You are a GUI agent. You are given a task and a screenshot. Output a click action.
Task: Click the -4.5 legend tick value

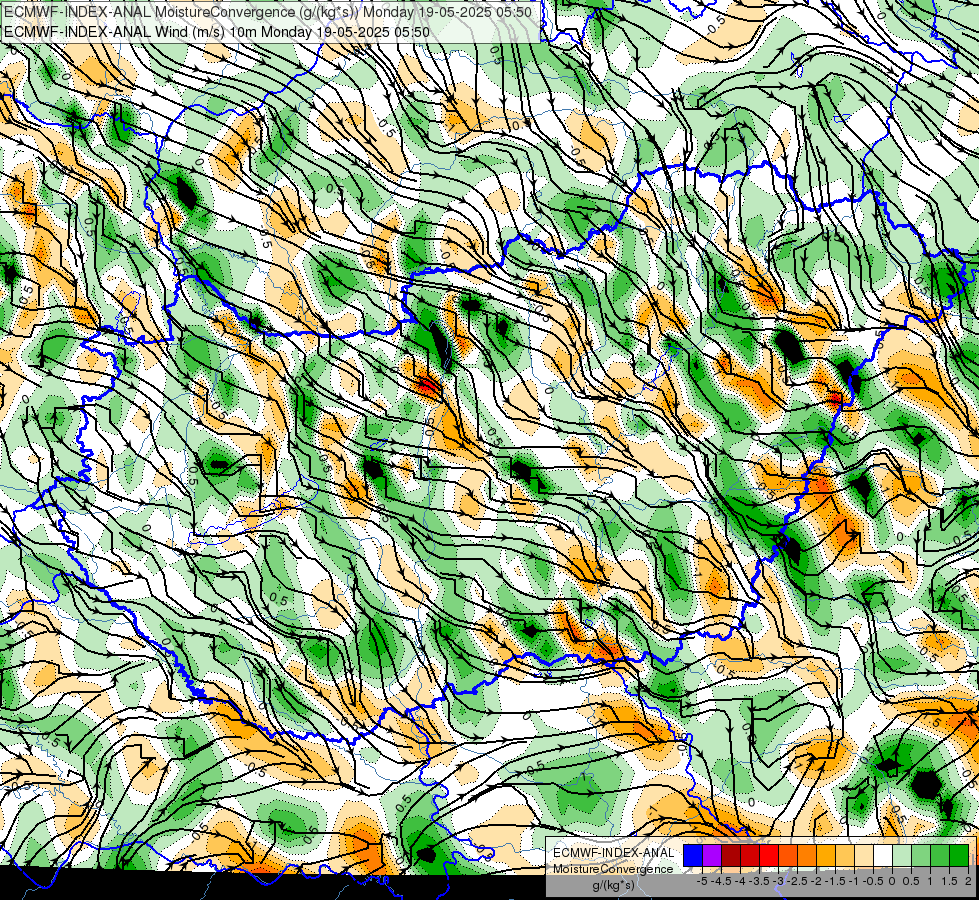[x=722, y=881]
